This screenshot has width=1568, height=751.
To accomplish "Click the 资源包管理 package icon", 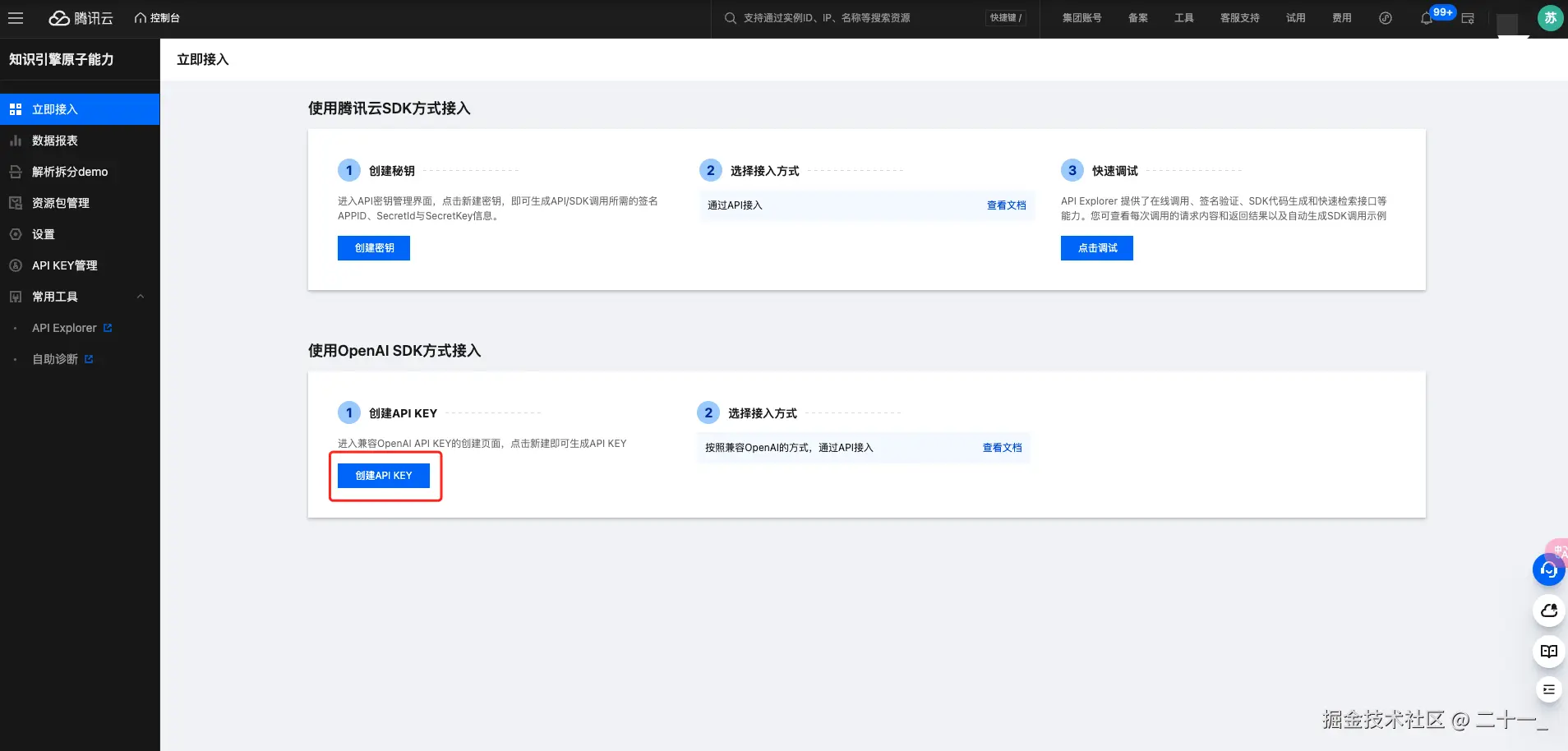I will [x=16, y=203].
